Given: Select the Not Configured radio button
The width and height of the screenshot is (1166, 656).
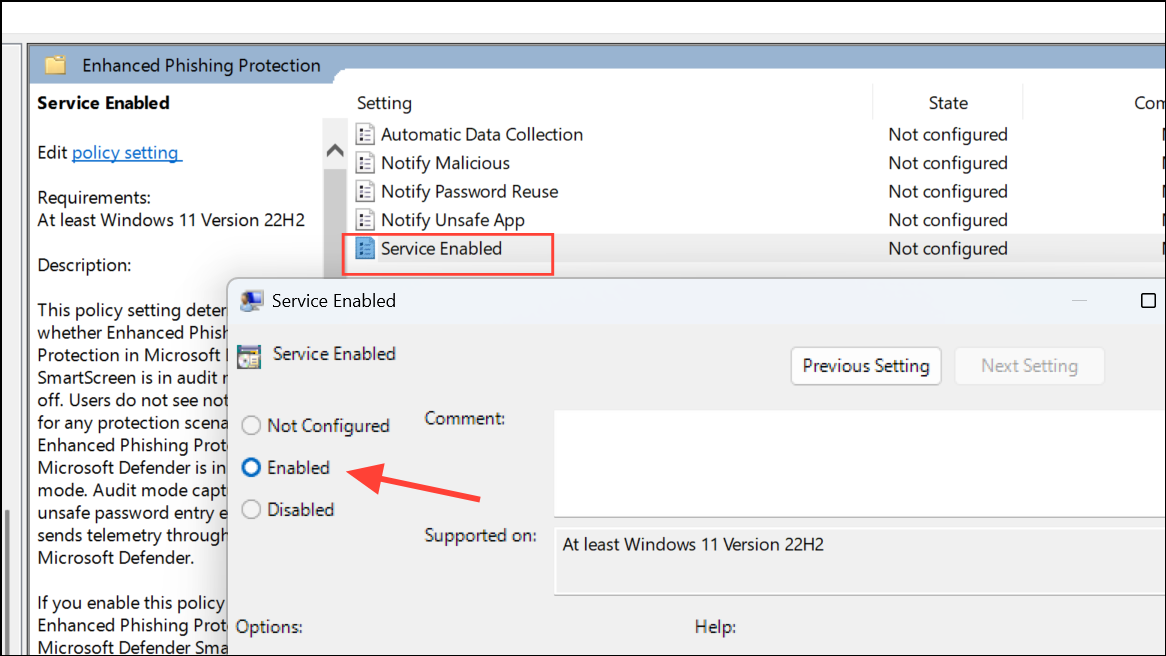Looking at the screenshot, I should click(x=251, y=425).
